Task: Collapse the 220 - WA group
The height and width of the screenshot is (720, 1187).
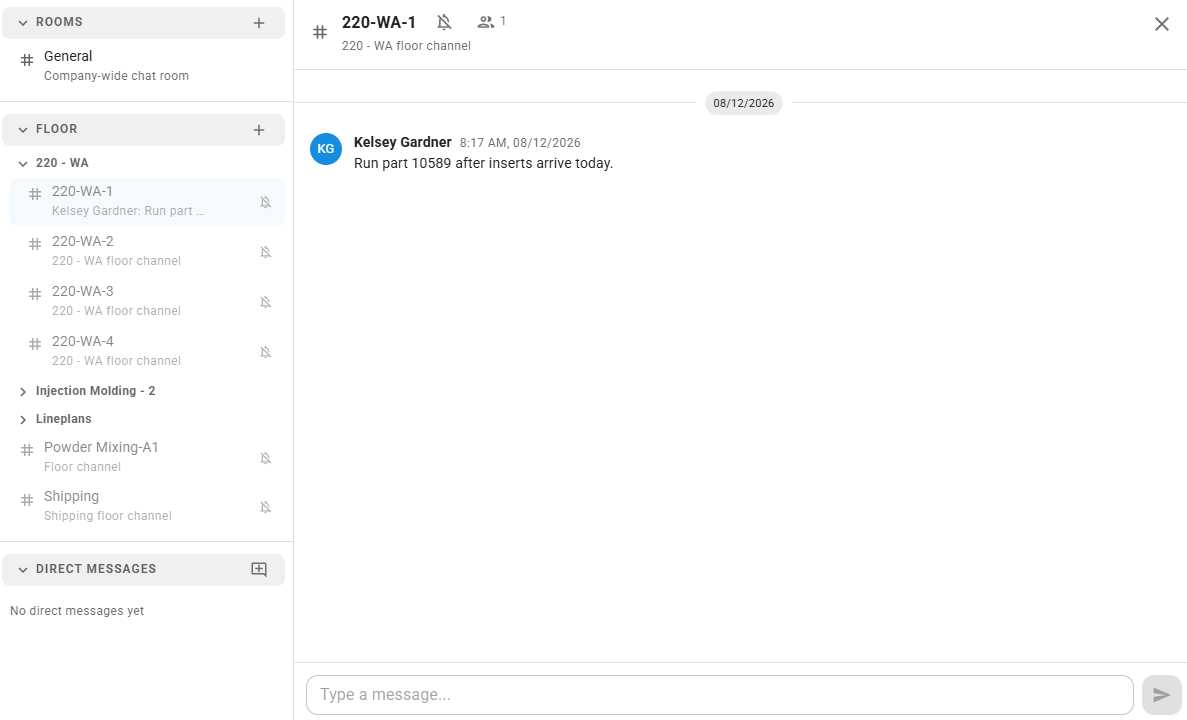Action: tap(23, 164)
